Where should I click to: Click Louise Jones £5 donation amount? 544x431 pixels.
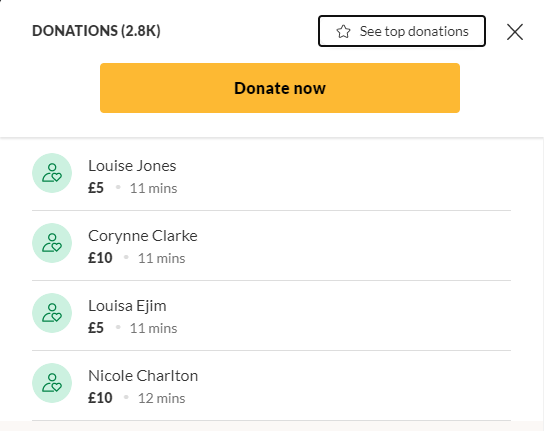tap(96, 188)
